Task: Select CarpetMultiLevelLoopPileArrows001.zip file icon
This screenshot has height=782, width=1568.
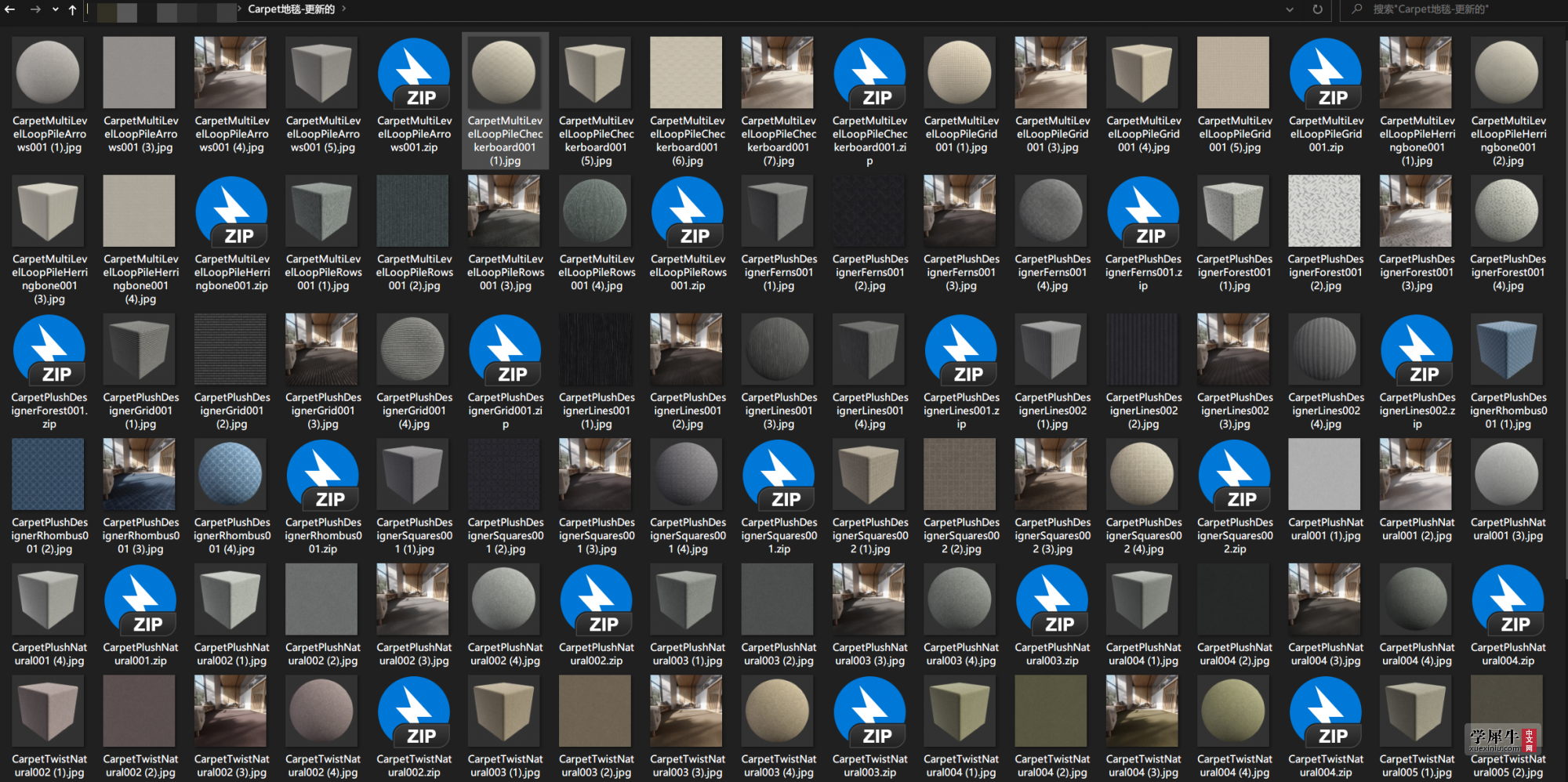Action: [414, 73]
